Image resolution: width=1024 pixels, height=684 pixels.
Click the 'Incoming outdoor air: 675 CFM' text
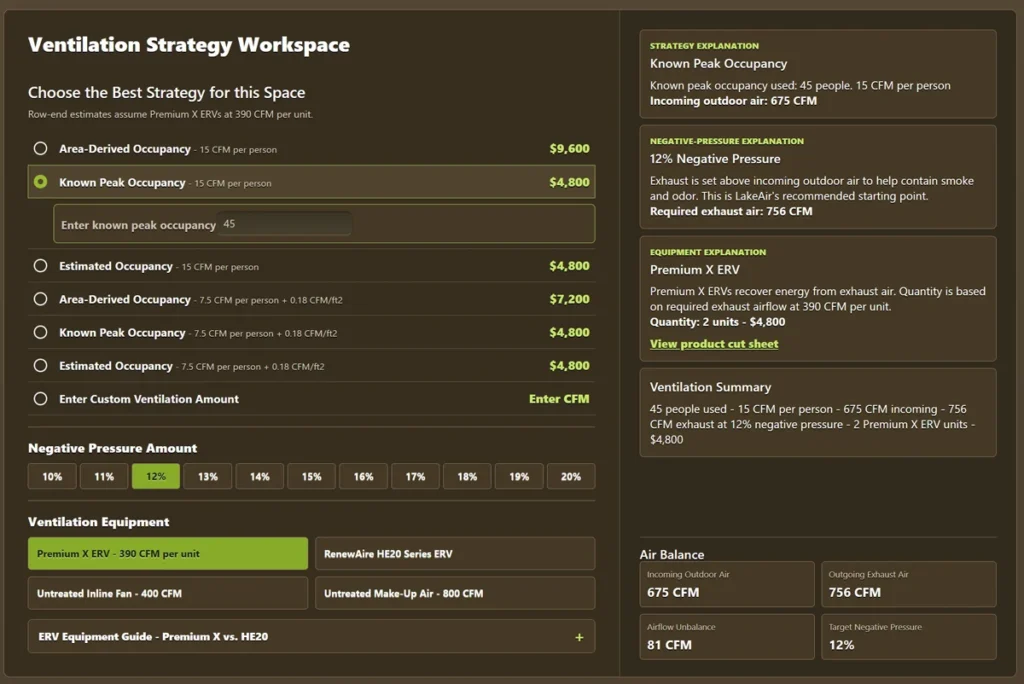(733, 101)
